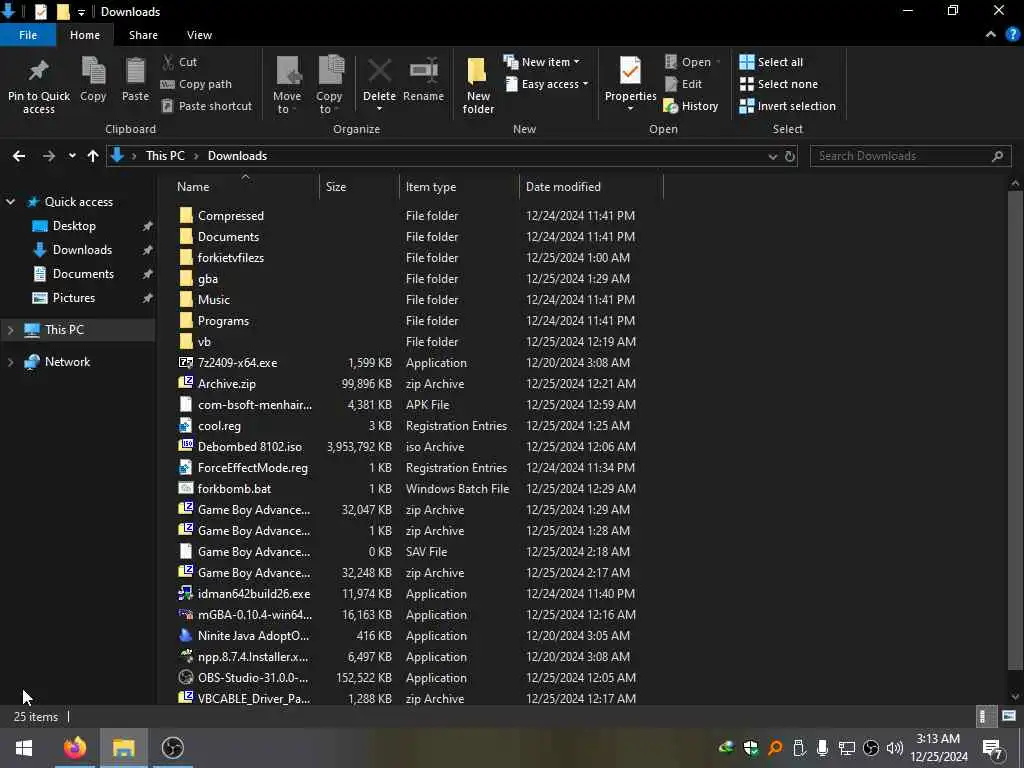Open the Move to menu
The width and height of the screenshot is (1024, 768).
287,86
